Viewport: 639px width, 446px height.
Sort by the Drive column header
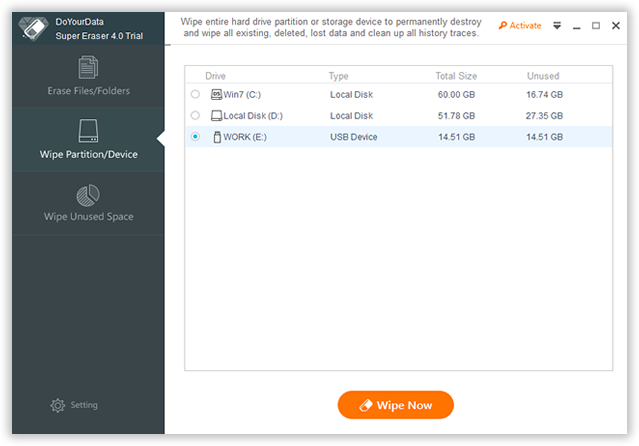tap(215, 76)
